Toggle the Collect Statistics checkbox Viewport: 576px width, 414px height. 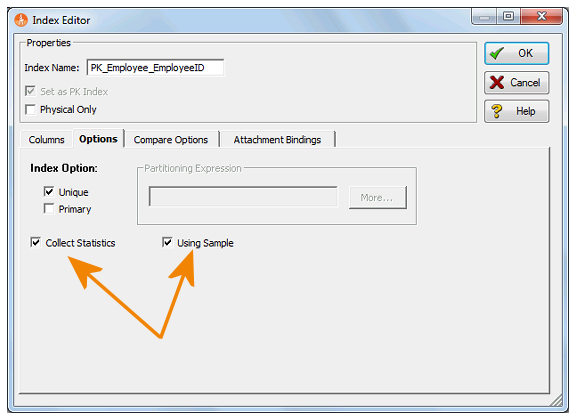coord(35,242)
